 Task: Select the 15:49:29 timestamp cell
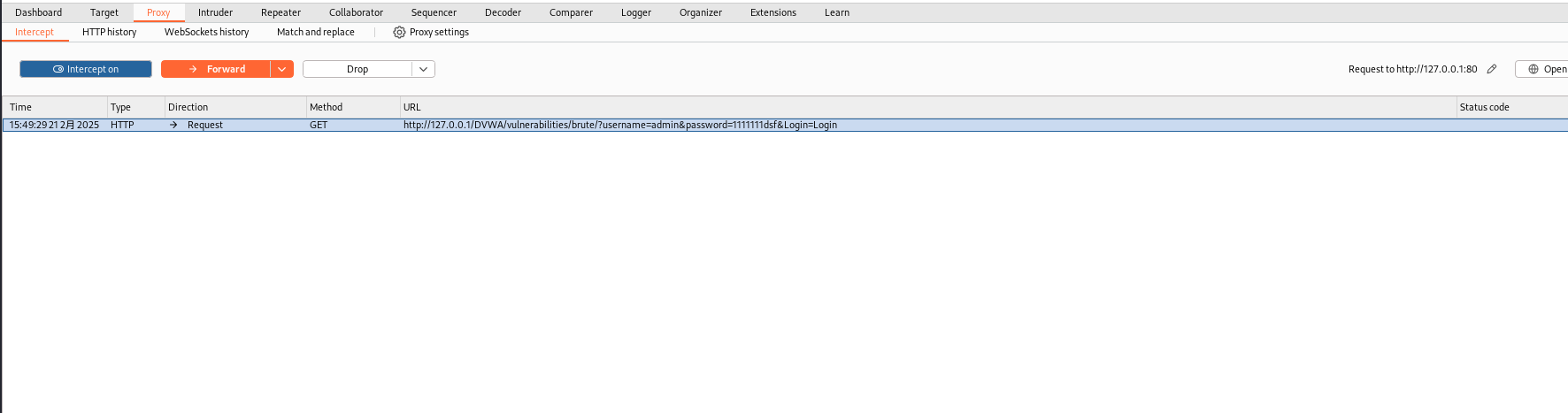tap(54, 125)
